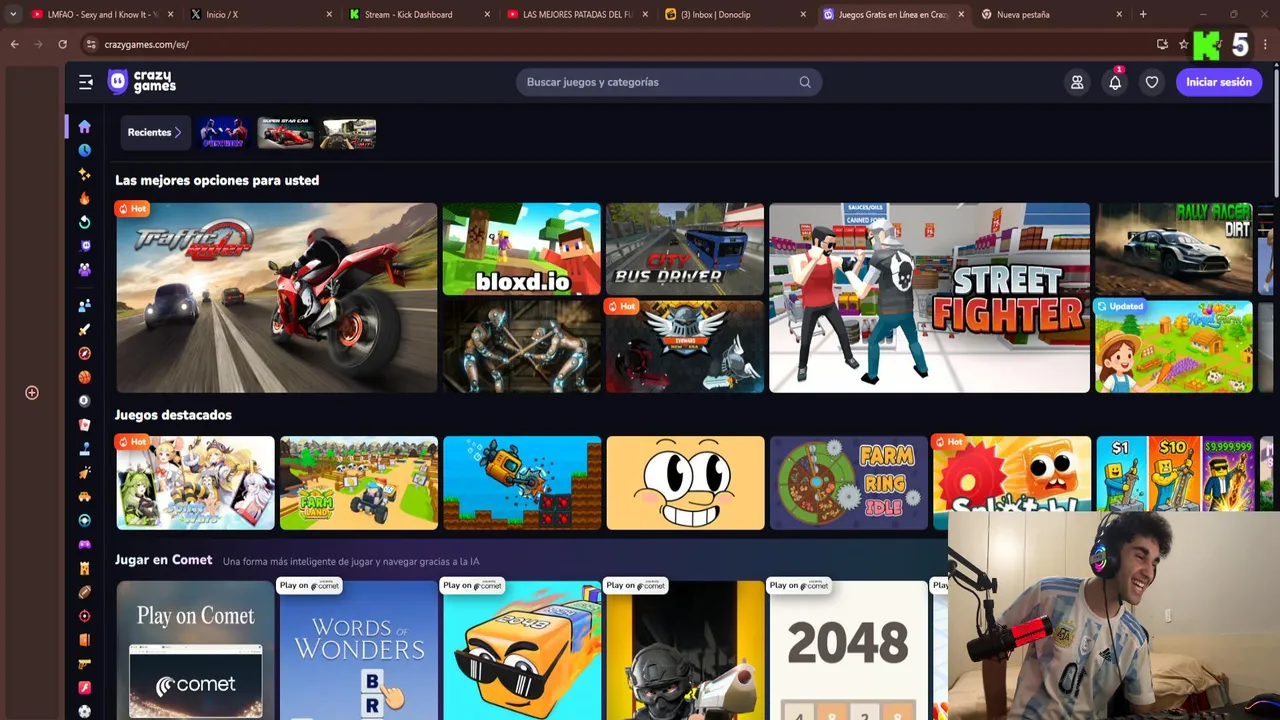The image size is (1280, 720).
Task: Open the Rally Racer Dirt game
Action: [1174, 249]
